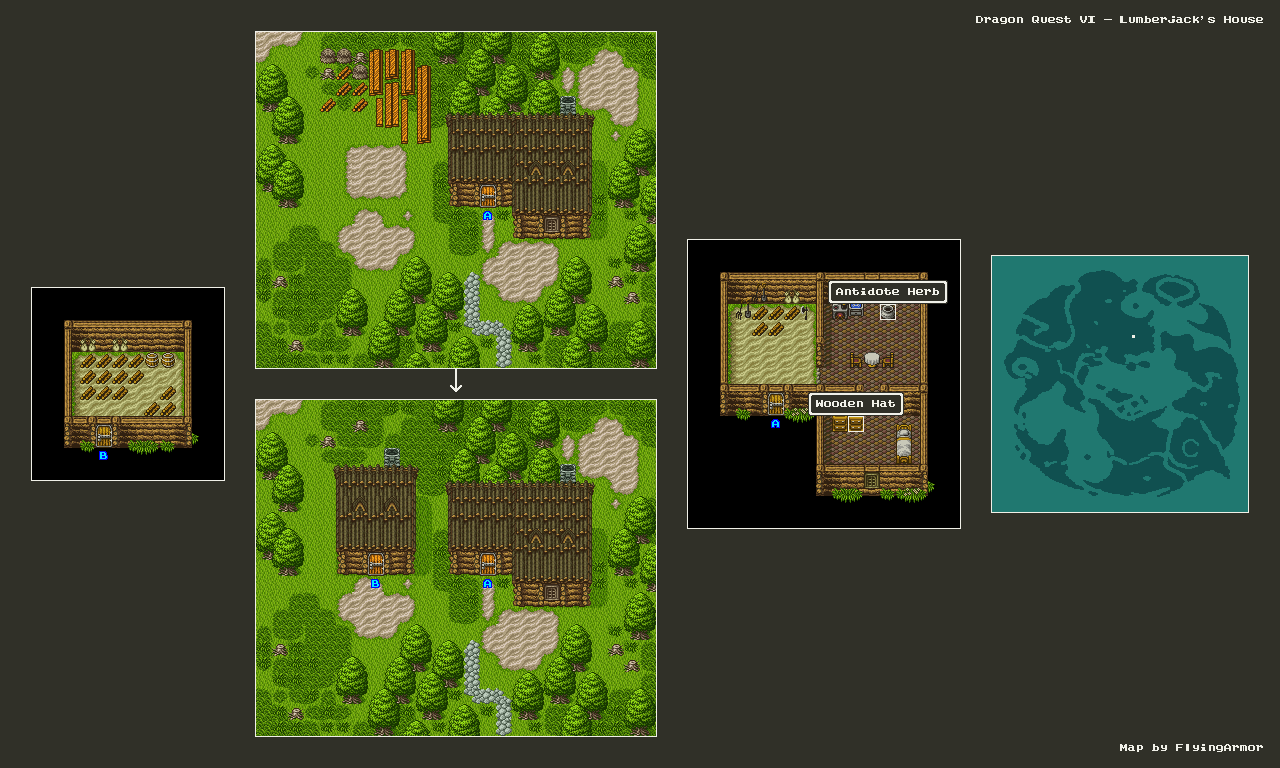Image resolution: width=1280 pixels, height=768 pixels.
Task: Click the arched door above marker A in the house interior
Action: (776, 403)
